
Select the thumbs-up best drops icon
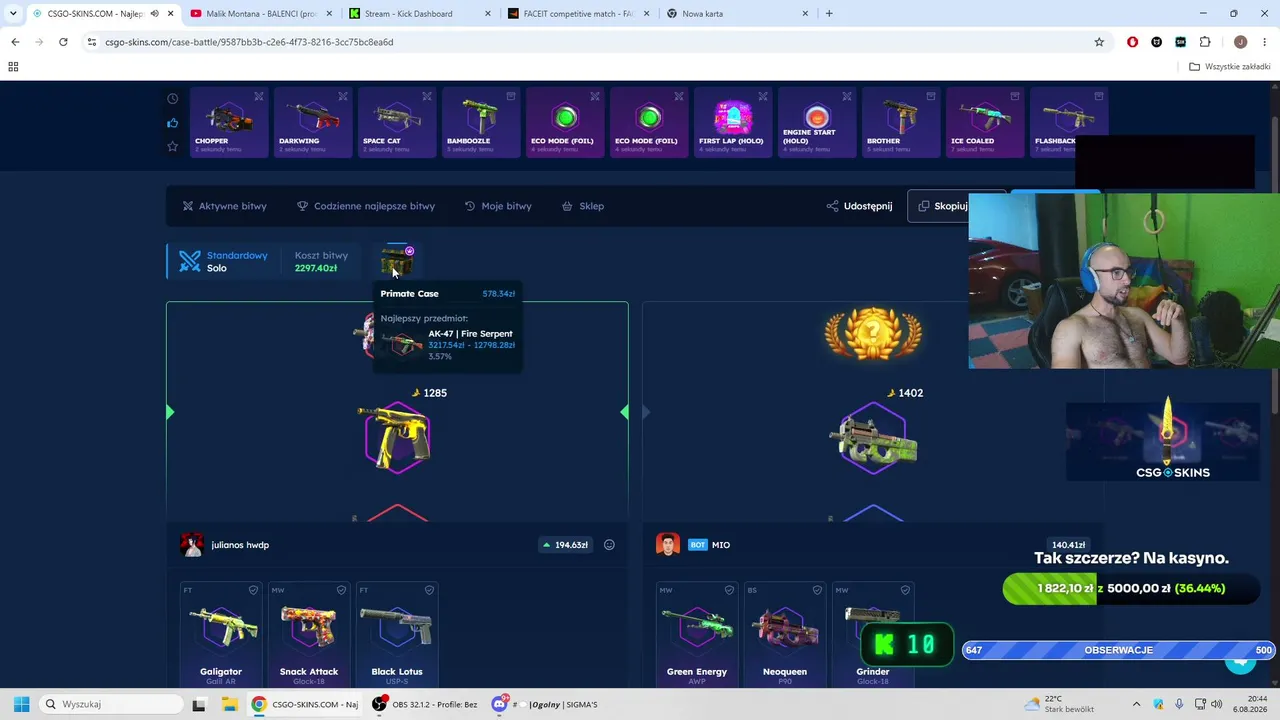click(x=173, y=123)
